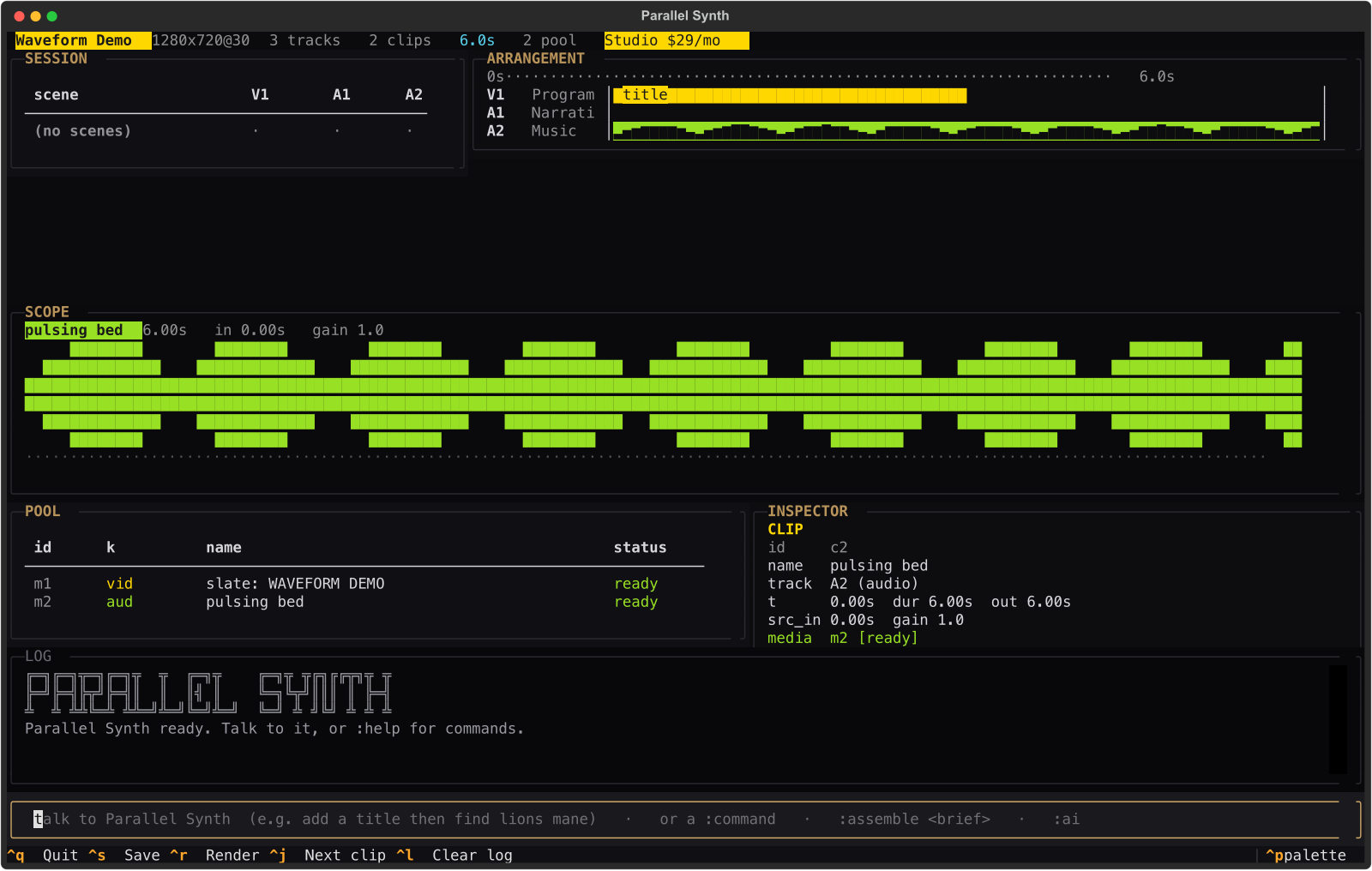Click the POOL panel title
The height and width of the screenshot is (871, 1372).
(42, 511)
